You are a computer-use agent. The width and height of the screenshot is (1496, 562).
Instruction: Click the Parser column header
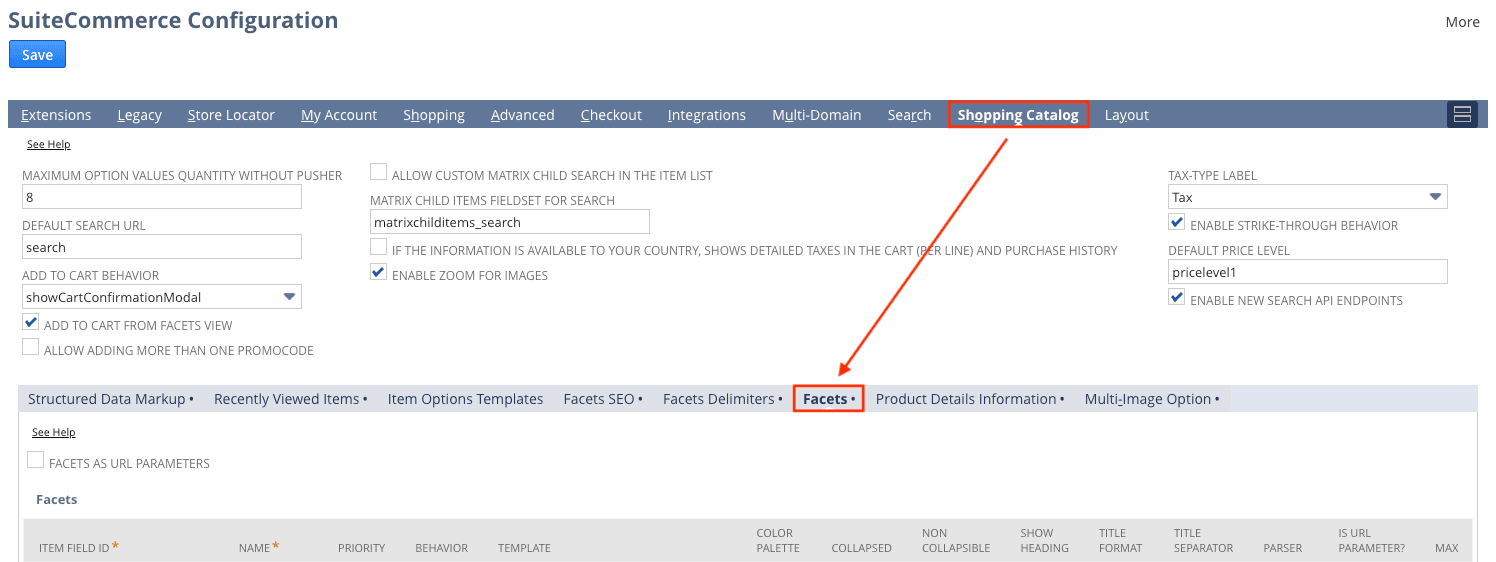point(1283,548)
